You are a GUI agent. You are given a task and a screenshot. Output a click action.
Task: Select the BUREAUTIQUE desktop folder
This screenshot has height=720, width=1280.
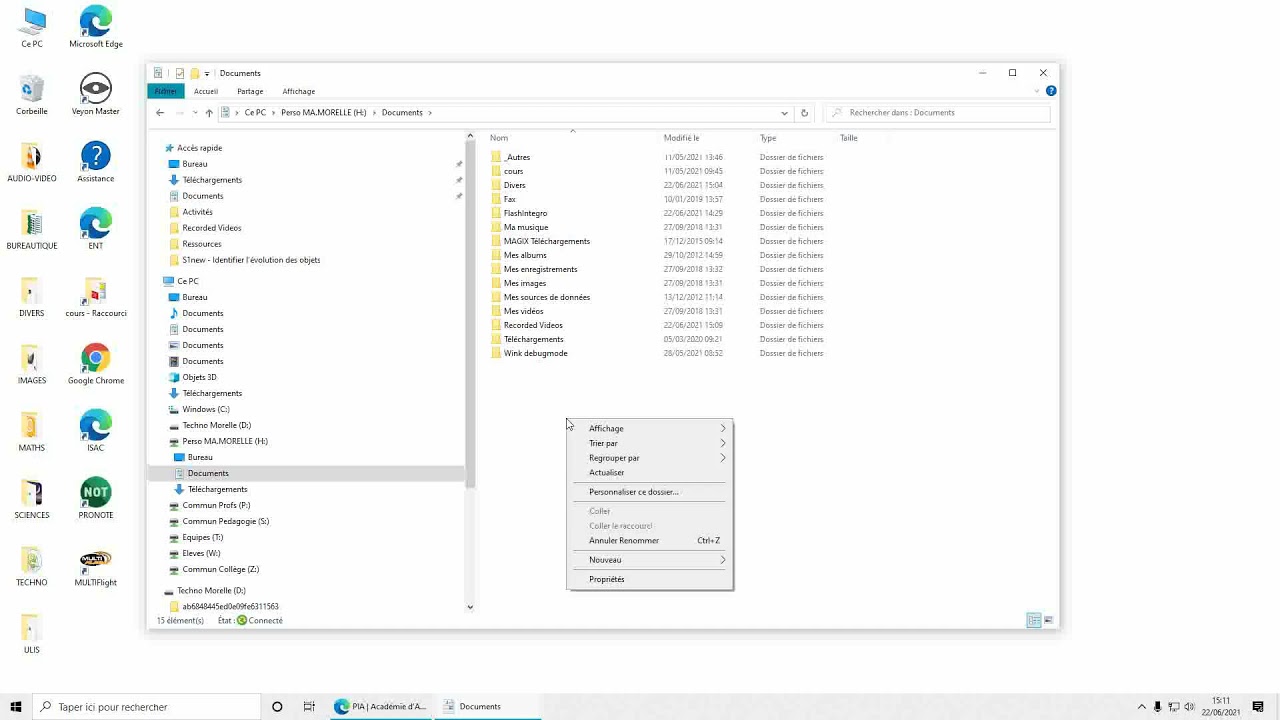(x=32, y=229)
